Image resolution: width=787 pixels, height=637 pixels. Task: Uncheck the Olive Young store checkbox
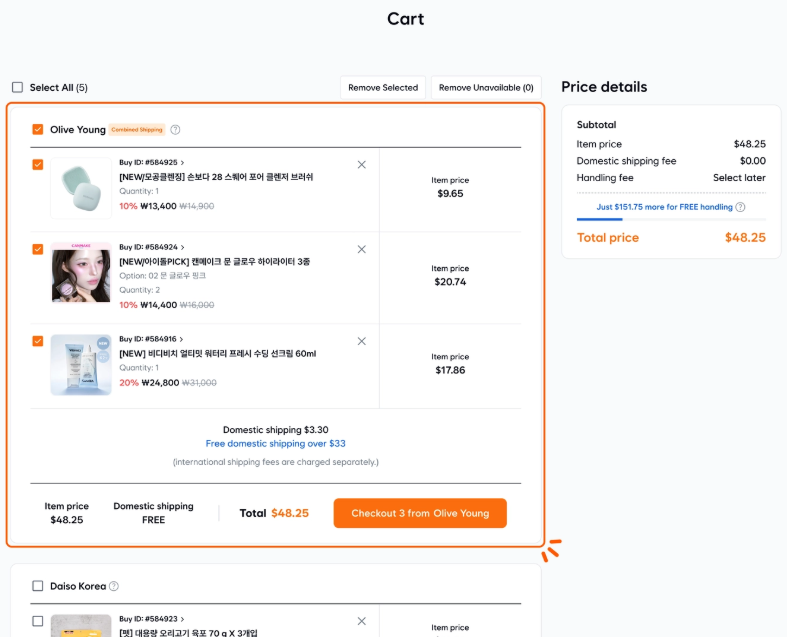(x=38, y=130)
